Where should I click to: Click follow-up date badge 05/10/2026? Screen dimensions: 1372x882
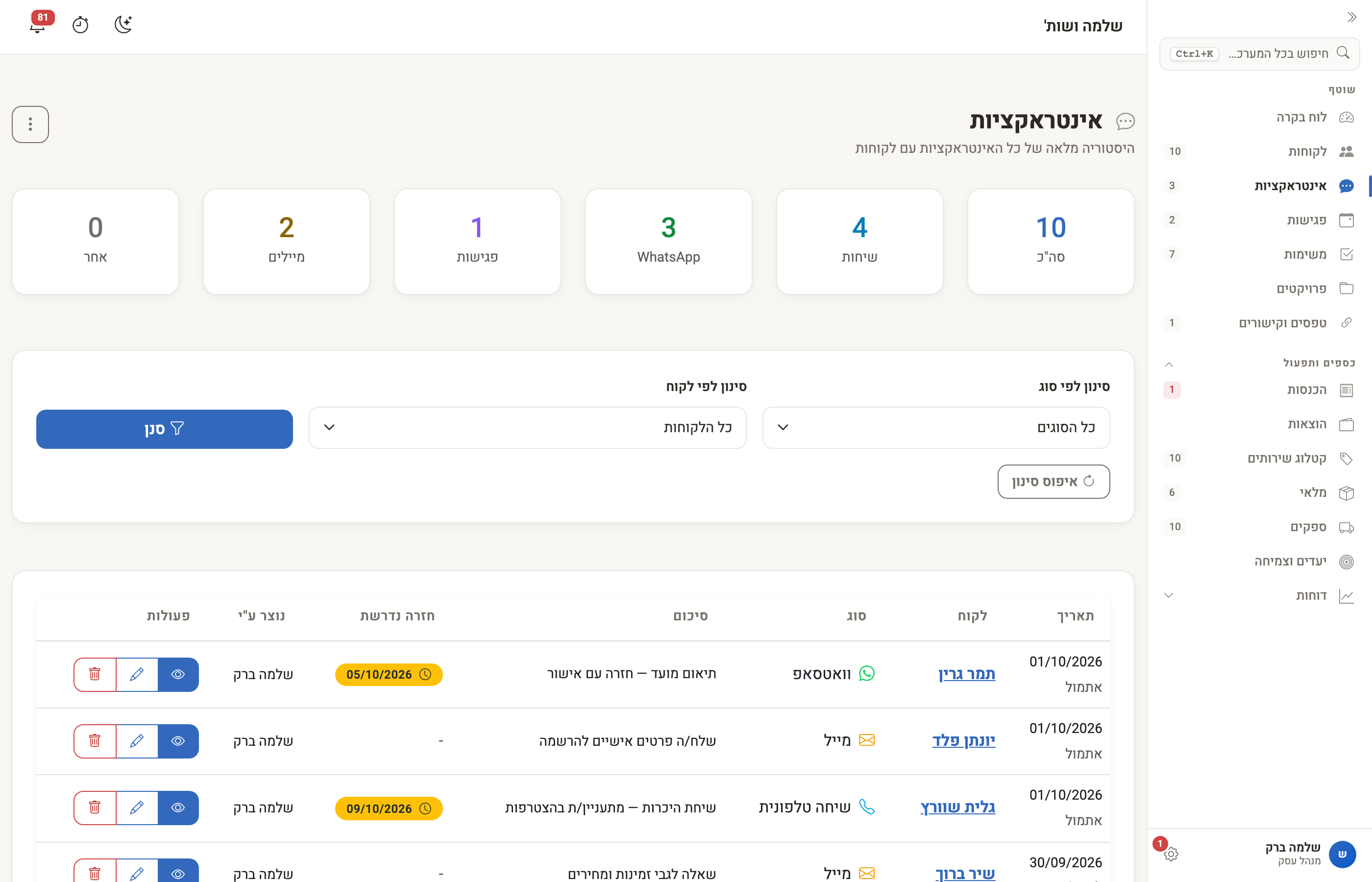pos(389,675)
